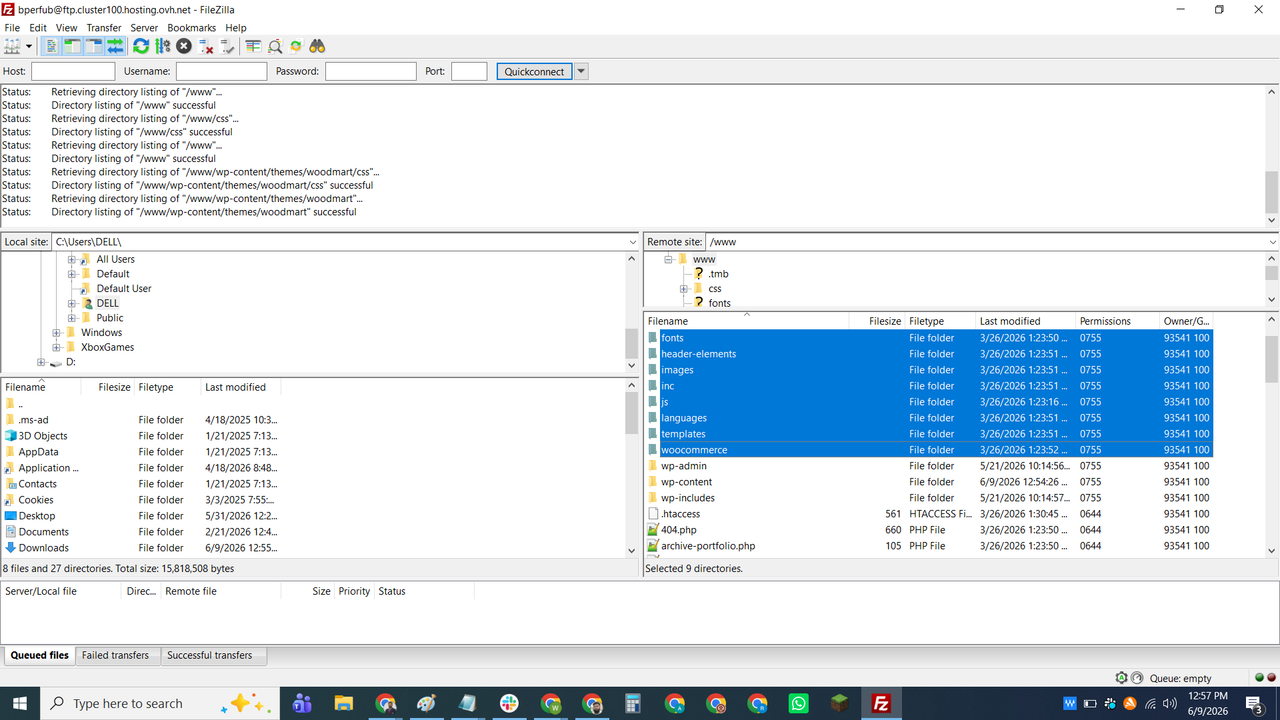Open the Quickconnect history dropdown
The height and width of the screenshot is (720, 1280).
[581, 71]
